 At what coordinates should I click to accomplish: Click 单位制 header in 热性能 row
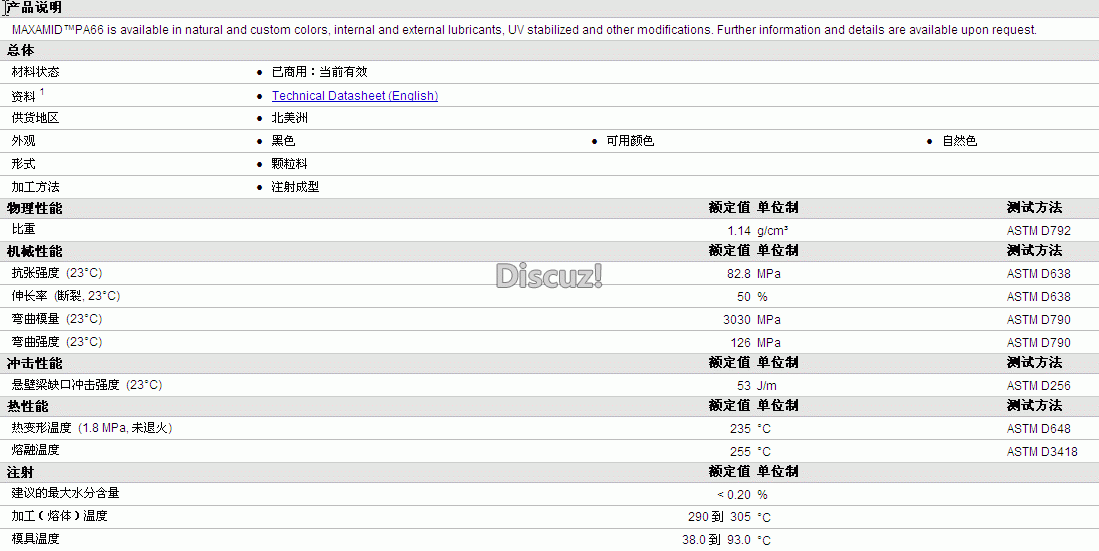coord(778,405)
